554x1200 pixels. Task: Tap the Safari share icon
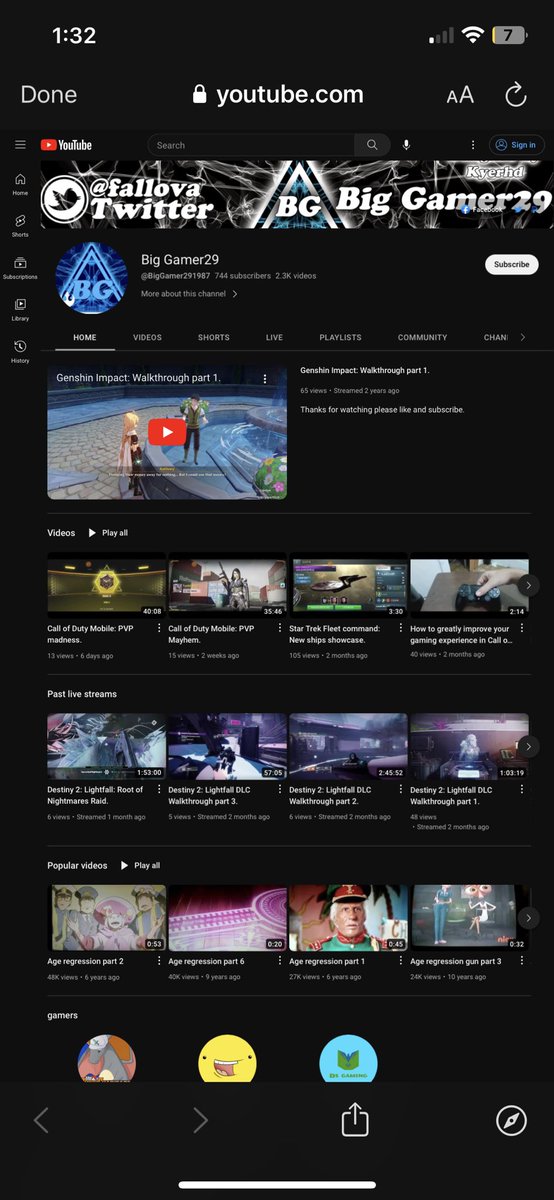click(x=355, y=1119)
